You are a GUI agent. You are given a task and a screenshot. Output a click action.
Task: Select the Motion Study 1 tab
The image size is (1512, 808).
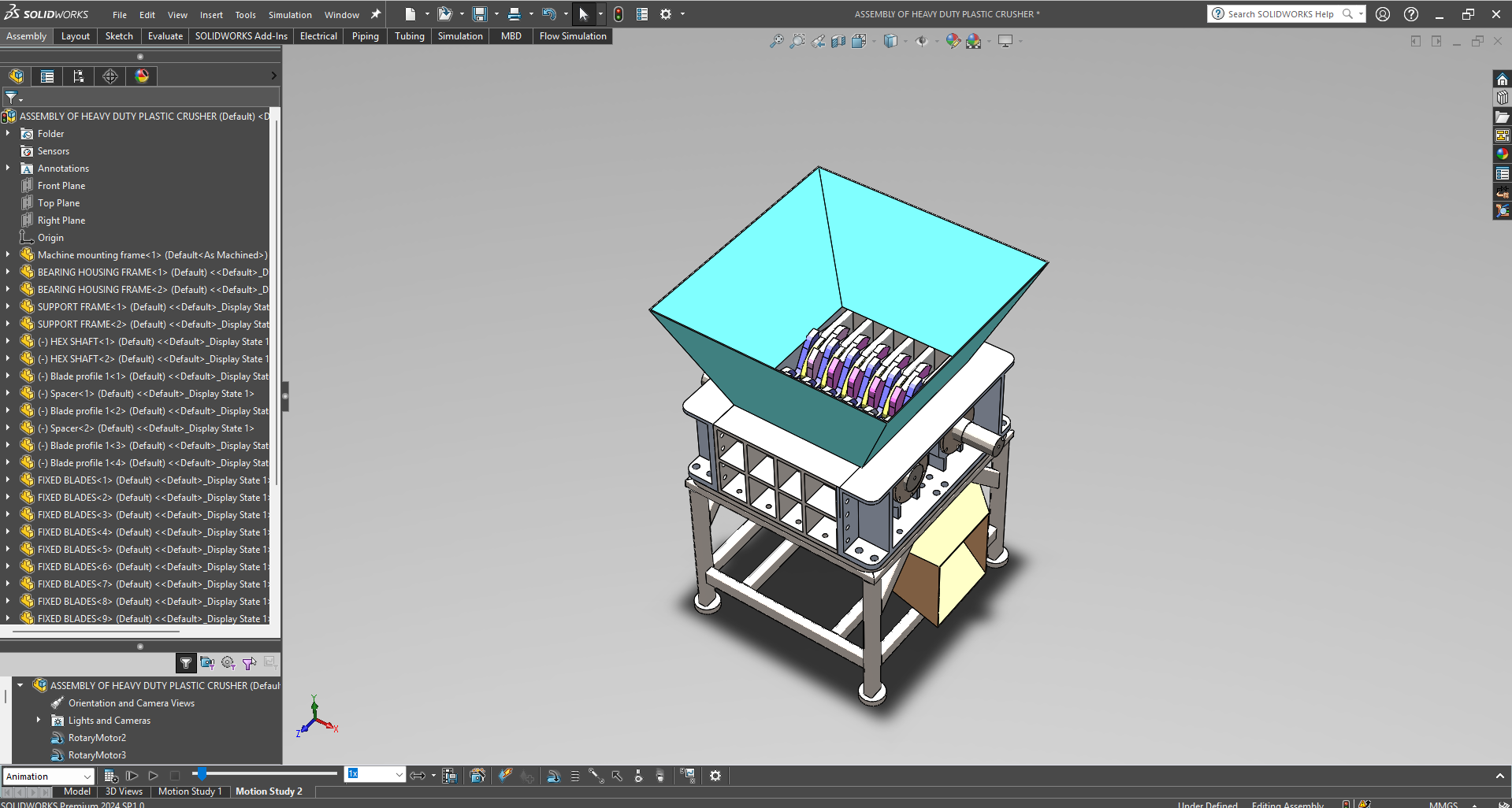pyautogui.click(x=189, y=791)
